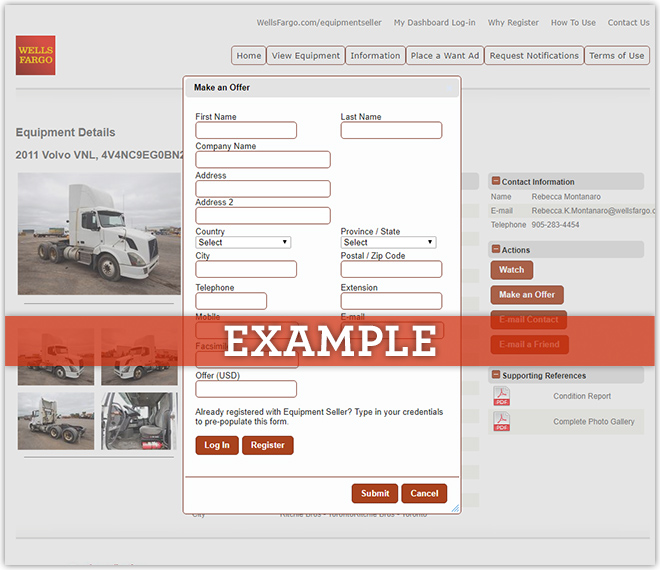Focus the City field
Image resolution: width=660 pixels, height=570 pixels.
point(246,269)
